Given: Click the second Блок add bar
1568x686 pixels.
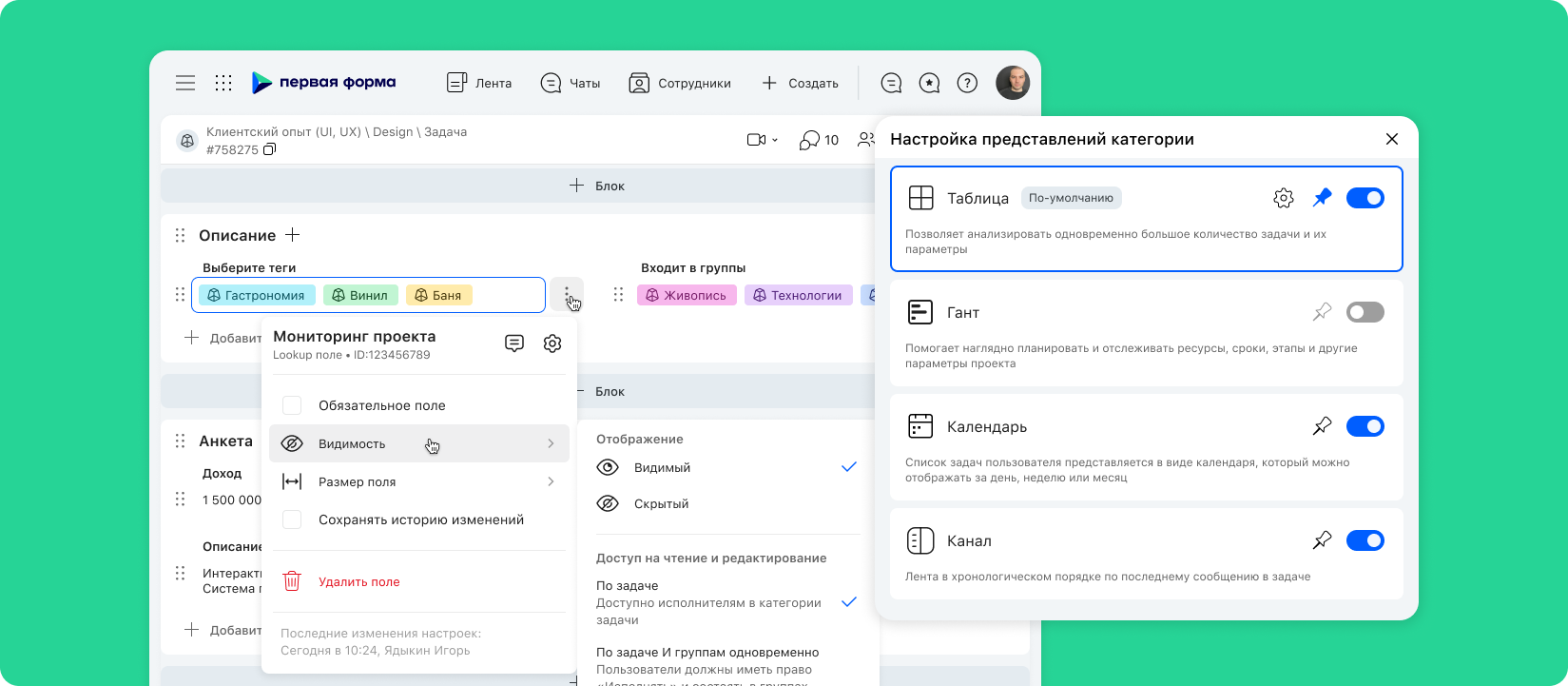Looking at the screenshot, I should [x=609, y=391].
